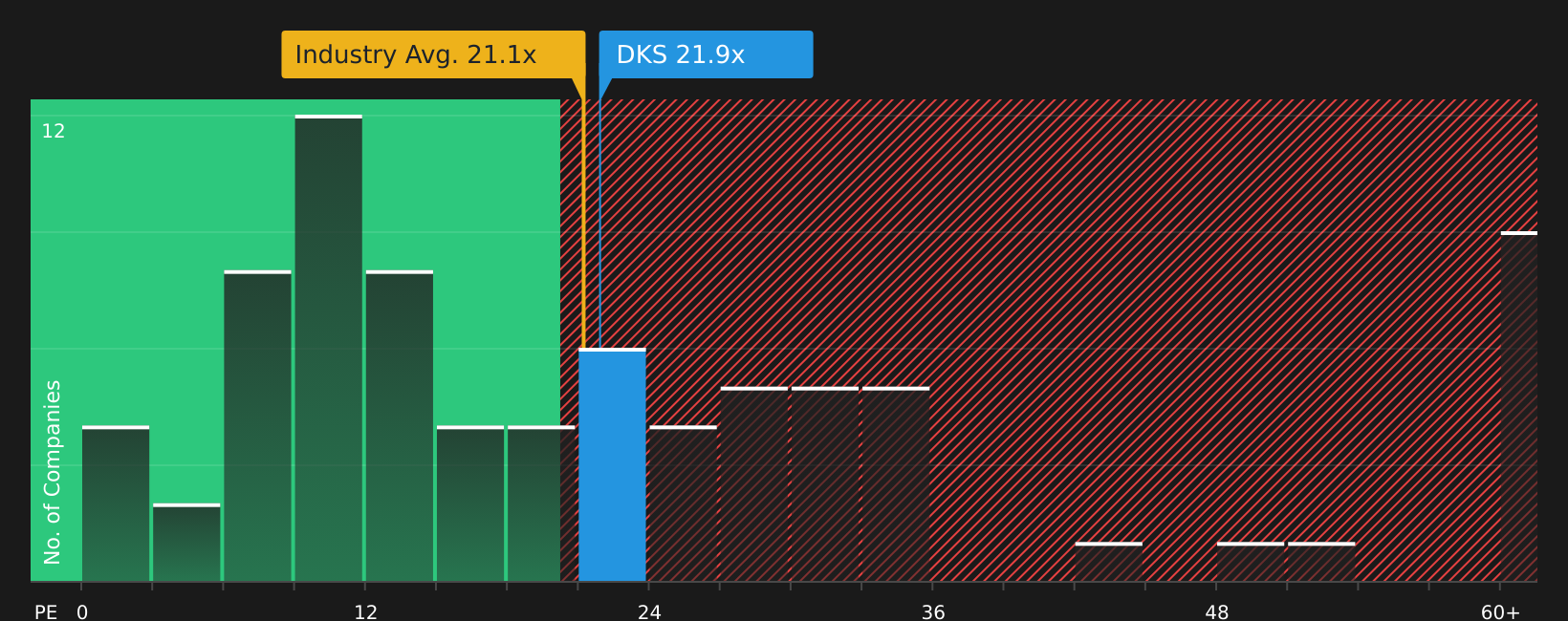Select the hatched bar for PE 27 to 30
This screenshot has width=1568, height=621.
pyautogui.click(x=754, y=483)
